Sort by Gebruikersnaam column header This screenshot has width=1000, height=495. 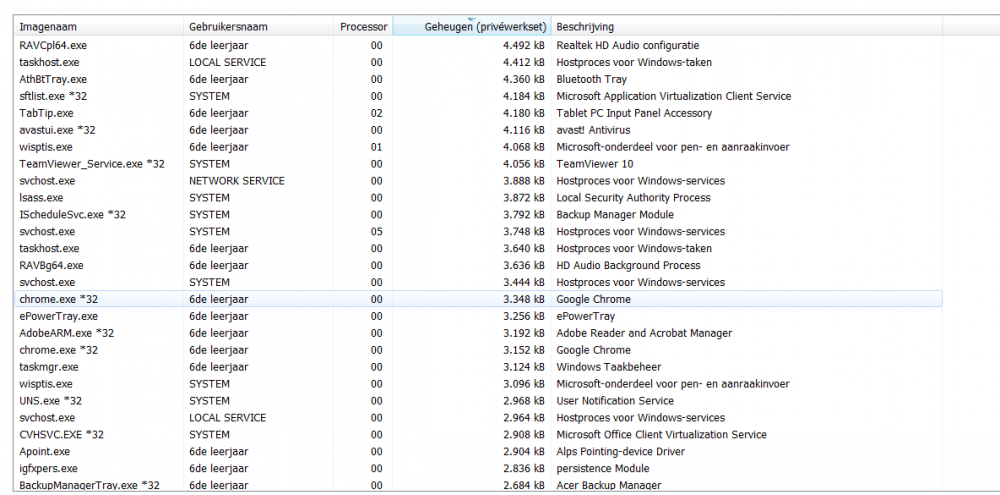(x=228, y=26)
